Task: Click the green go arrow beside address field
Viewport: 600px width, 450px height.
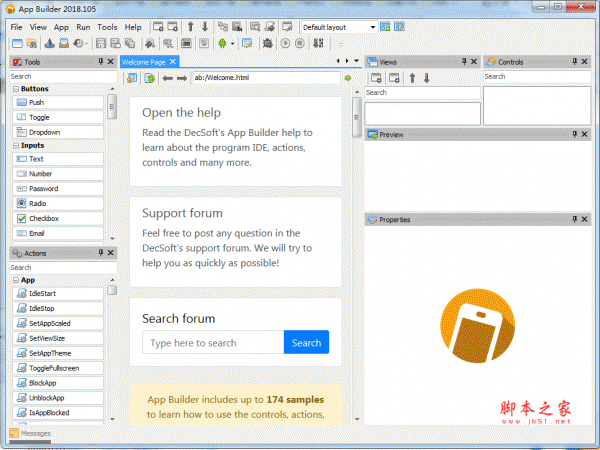Action: (347, 78)
